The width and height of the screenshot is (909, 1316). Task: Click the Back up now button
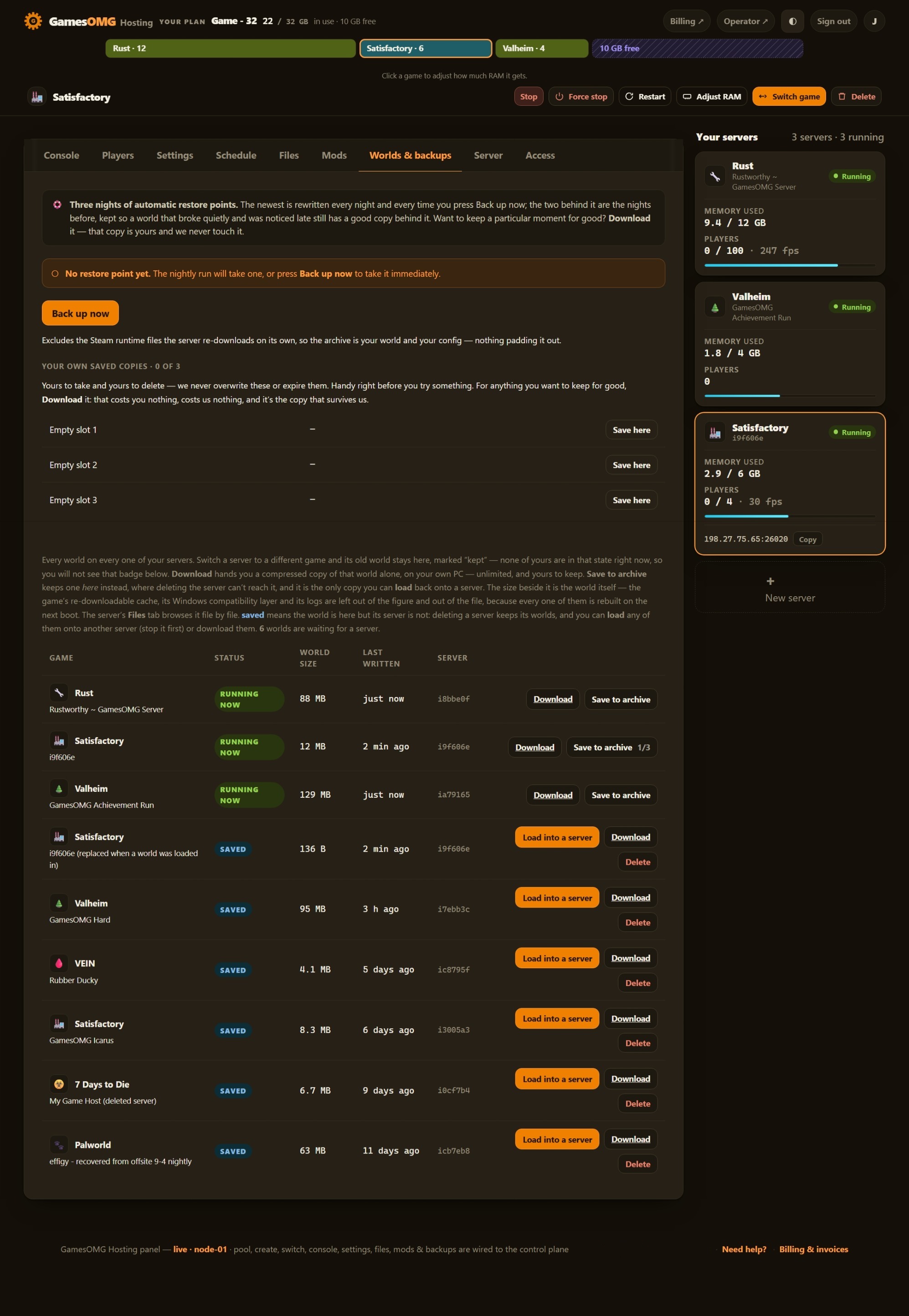[x=80, y=313]
